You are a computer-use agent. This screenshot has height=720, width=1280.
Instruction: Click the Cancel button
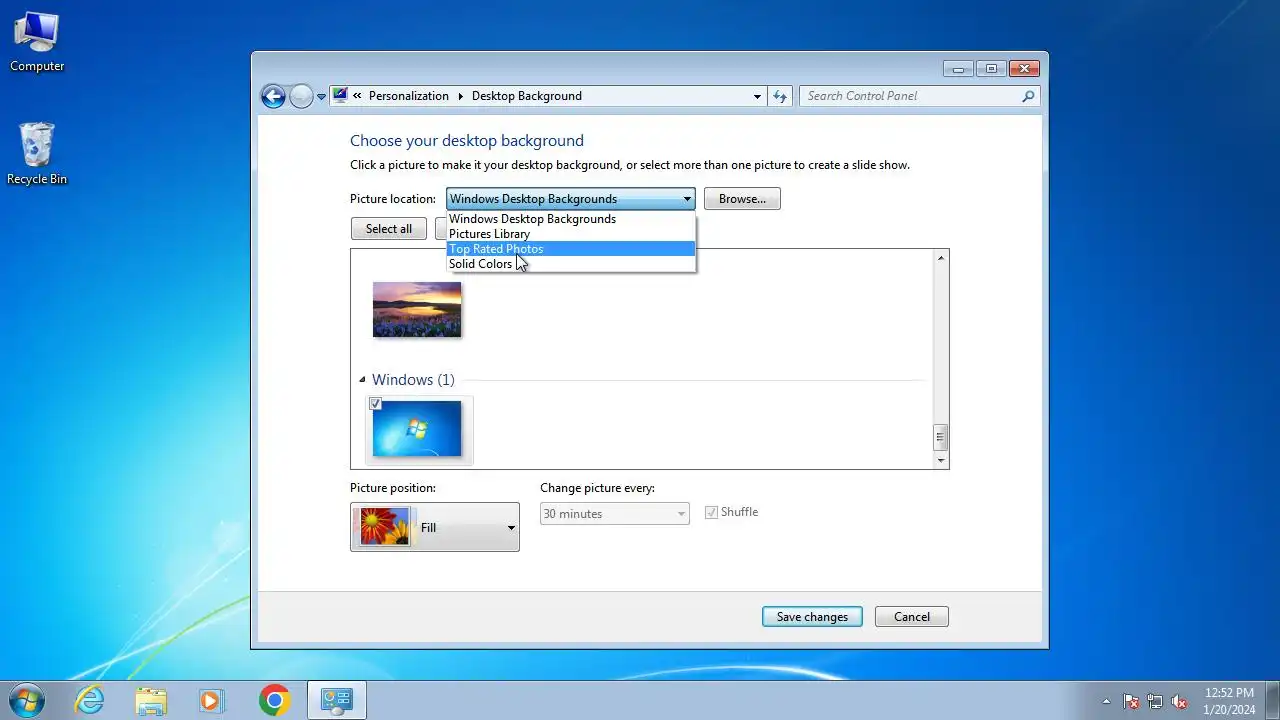912,616
